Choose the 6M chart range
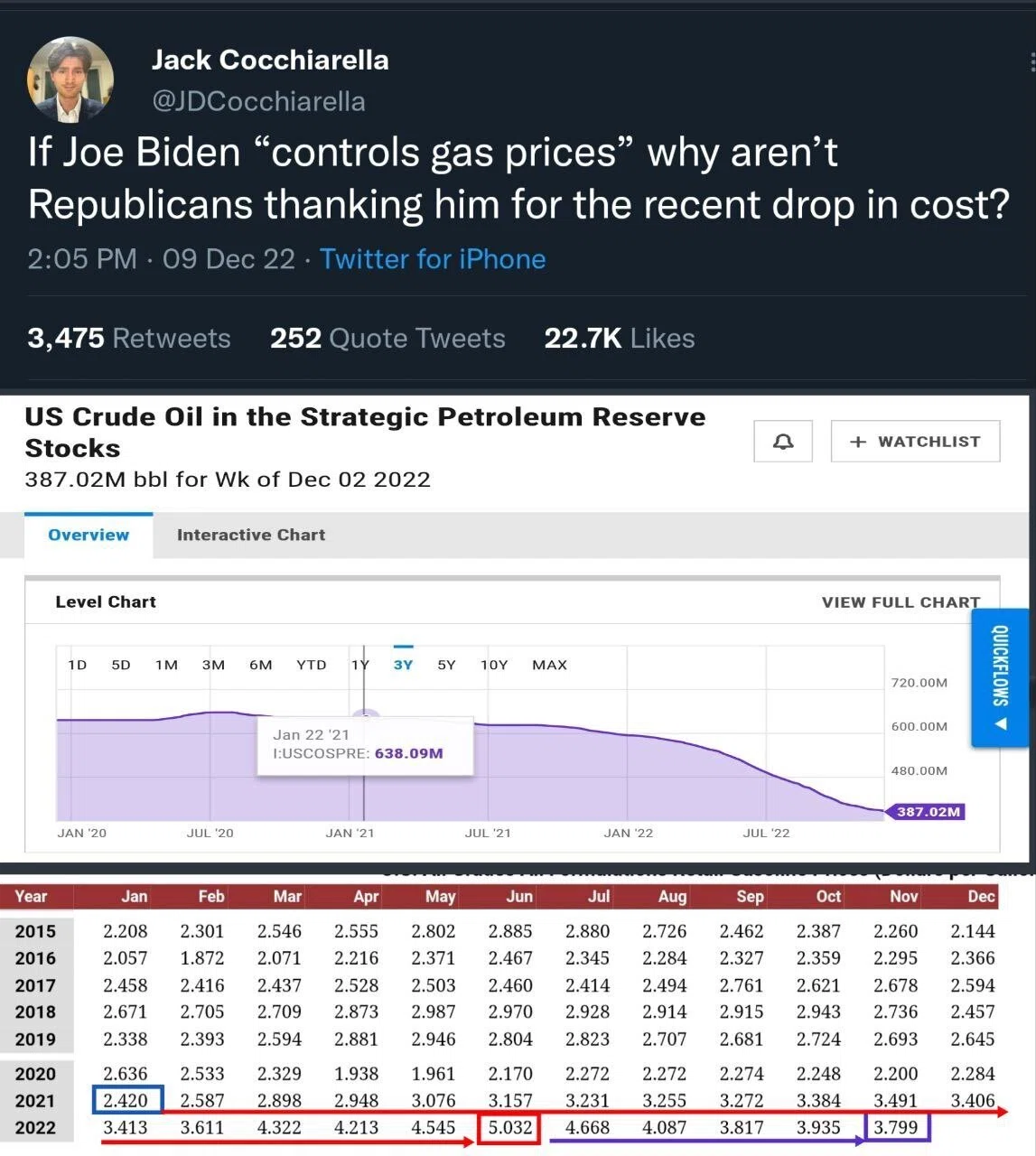The height and width of the screenshot is (1156, 1036). click(261, 665)
